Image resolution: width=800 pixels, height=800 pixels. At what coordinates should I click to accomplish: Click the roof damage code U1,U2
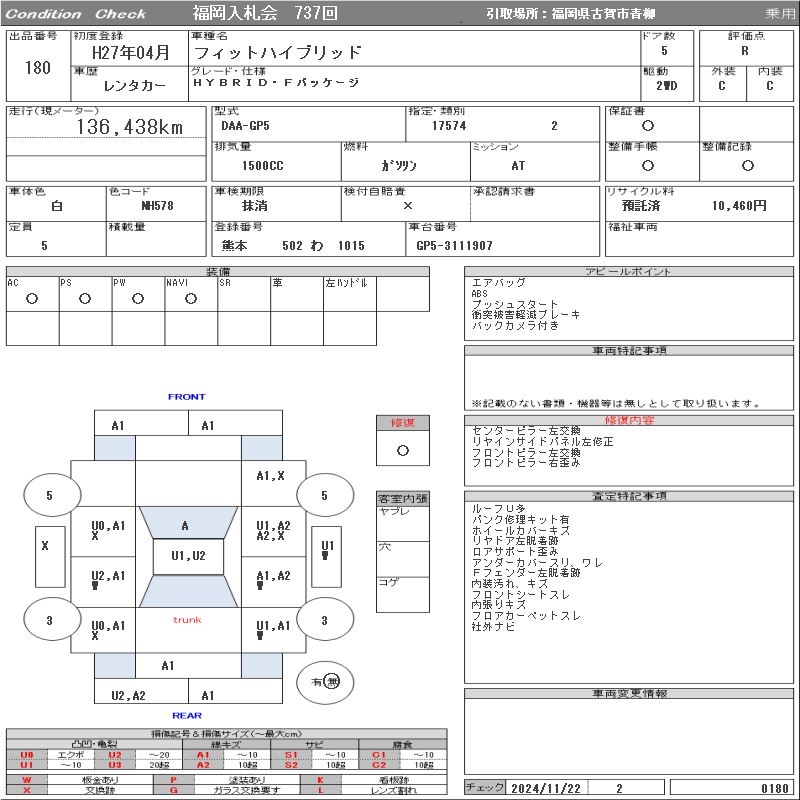tap(188, 556)
